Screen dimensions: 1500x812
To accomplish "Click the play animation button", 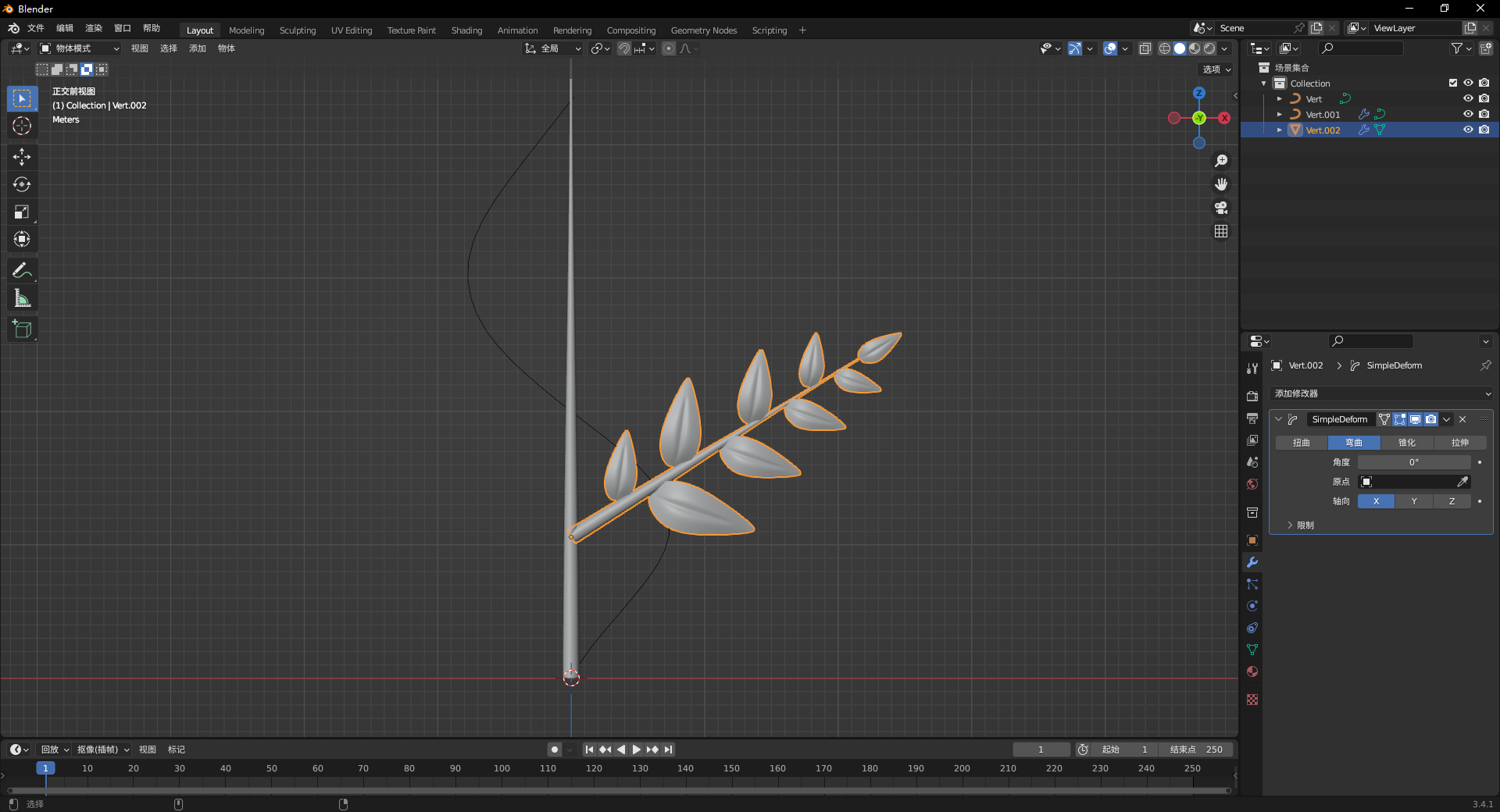I will coord(637,750).
